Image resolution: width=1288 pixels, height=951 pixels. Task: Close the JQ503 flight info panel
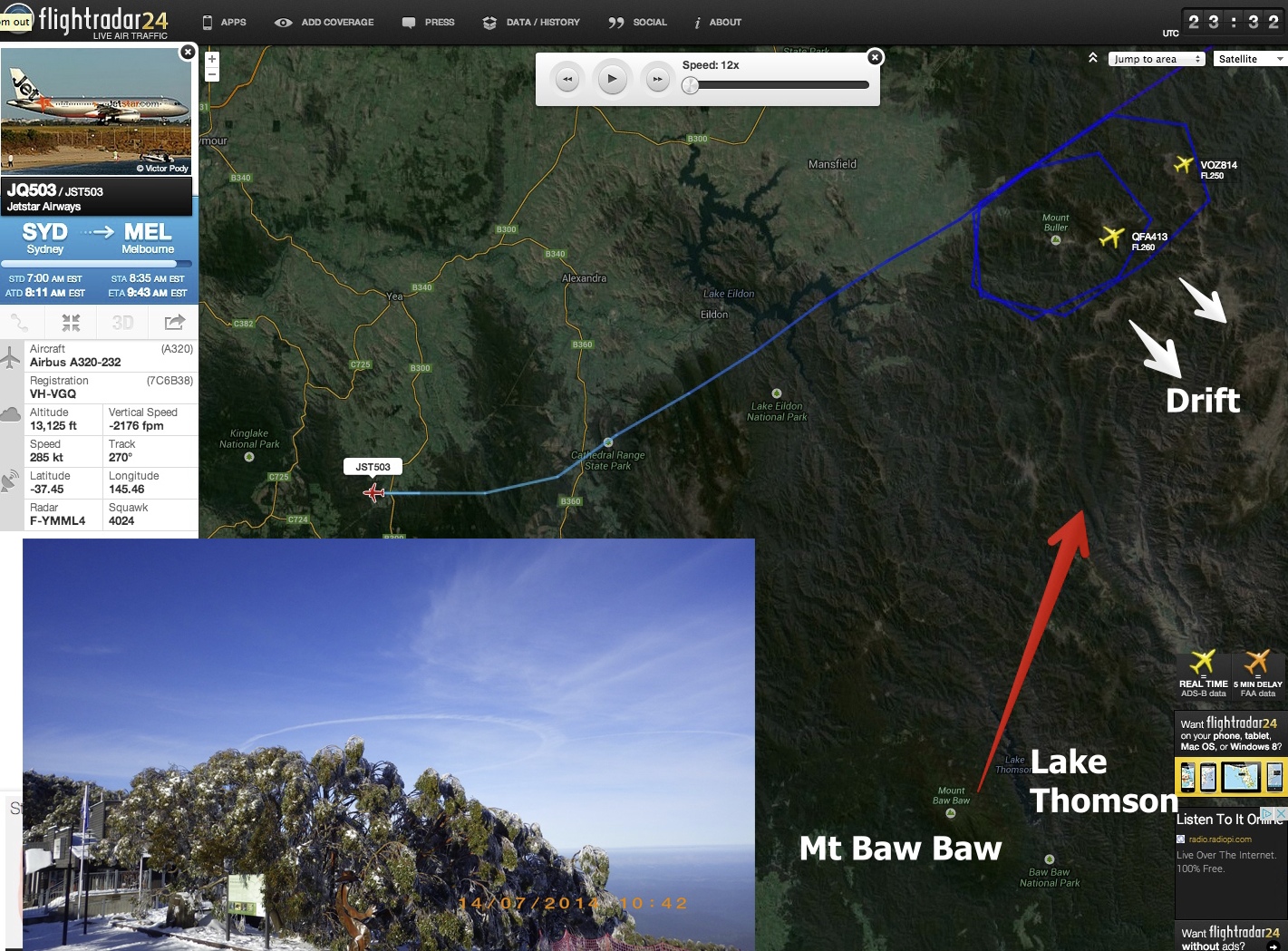(x=188, y=52)
